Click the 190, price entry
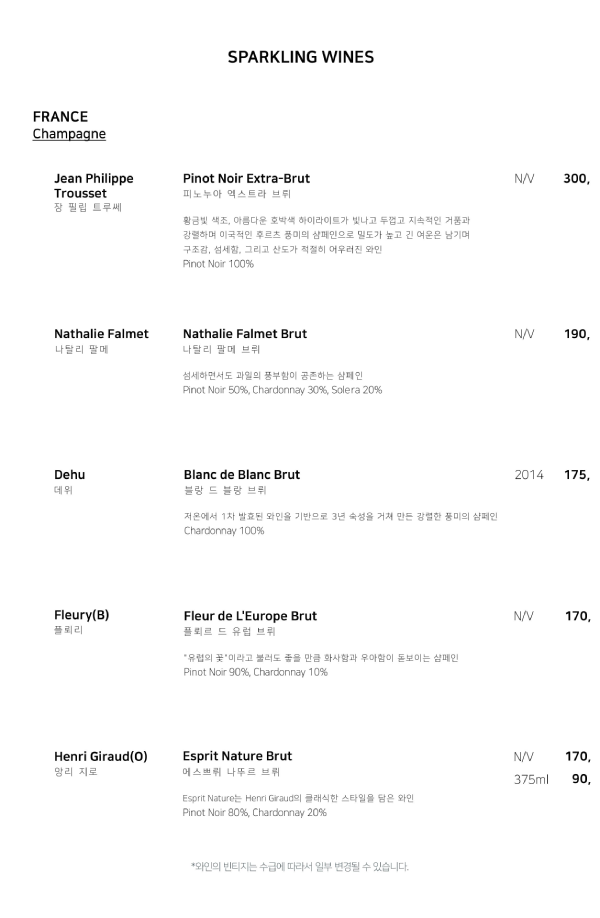This screenshot has height=918, width=600. point(576,333)
